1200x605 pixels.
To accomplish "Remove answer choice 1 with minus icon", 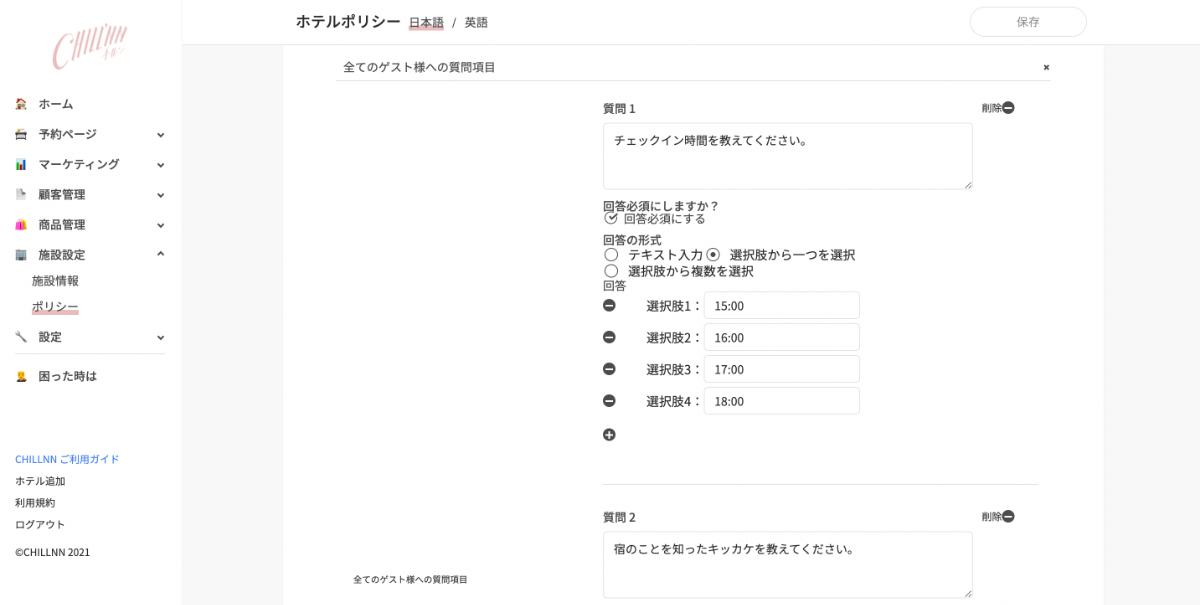I will pos(609,306).
